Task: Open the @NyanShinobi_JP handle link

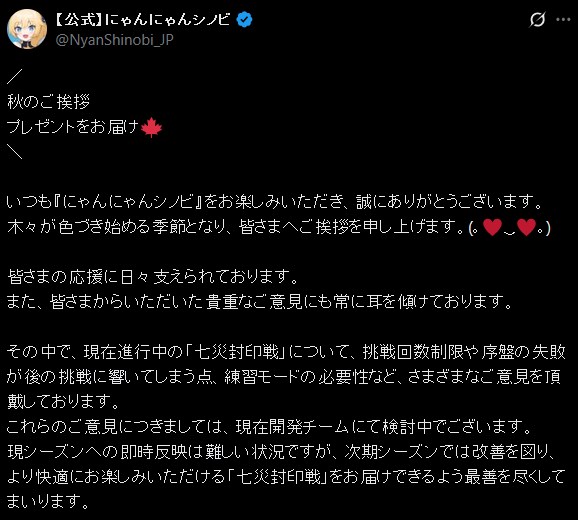Action: 114,39
